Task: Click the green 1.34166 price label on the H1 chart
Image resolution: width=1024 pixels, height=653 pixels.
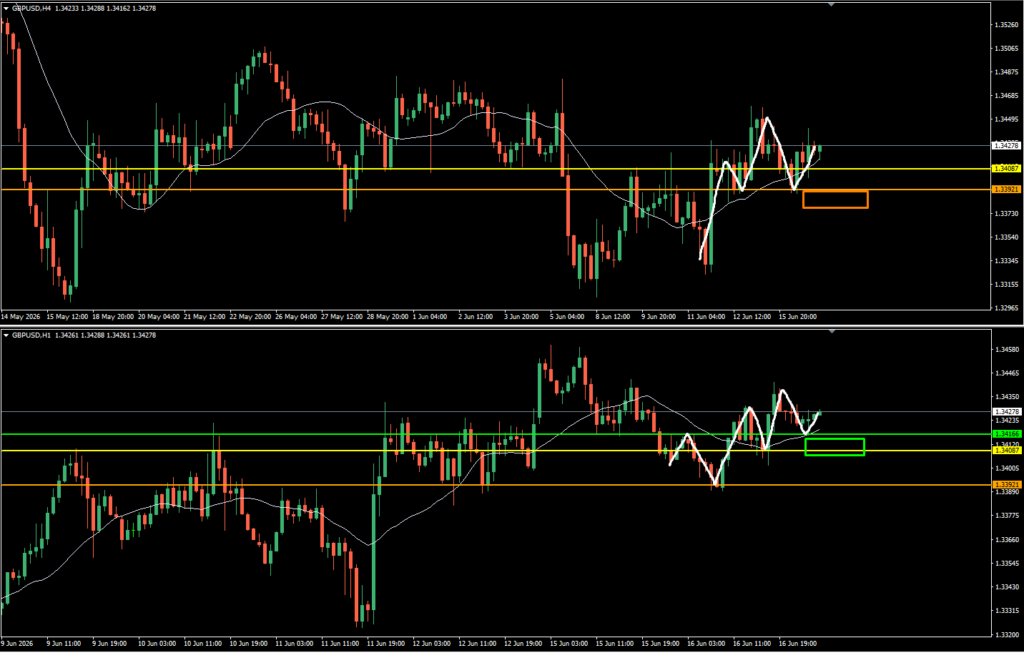Action: point(1006,434)
